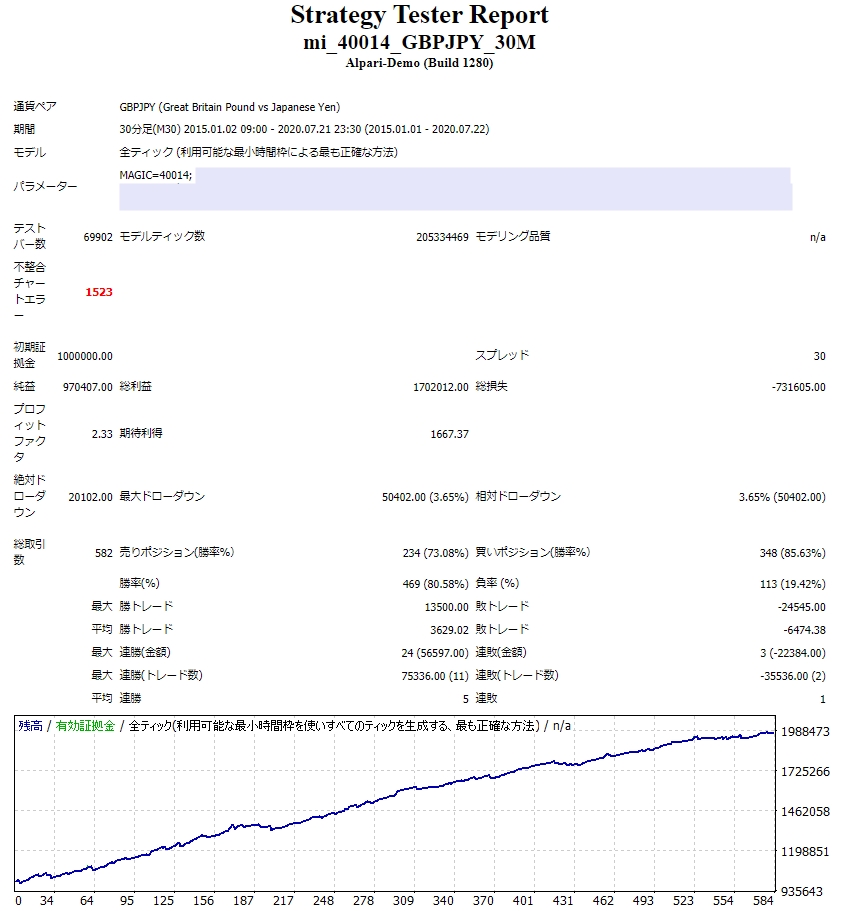Click the 相対ドローダウン label
Image resolution: width=845 pixels, height=911 pixels.
click(518, 497)
